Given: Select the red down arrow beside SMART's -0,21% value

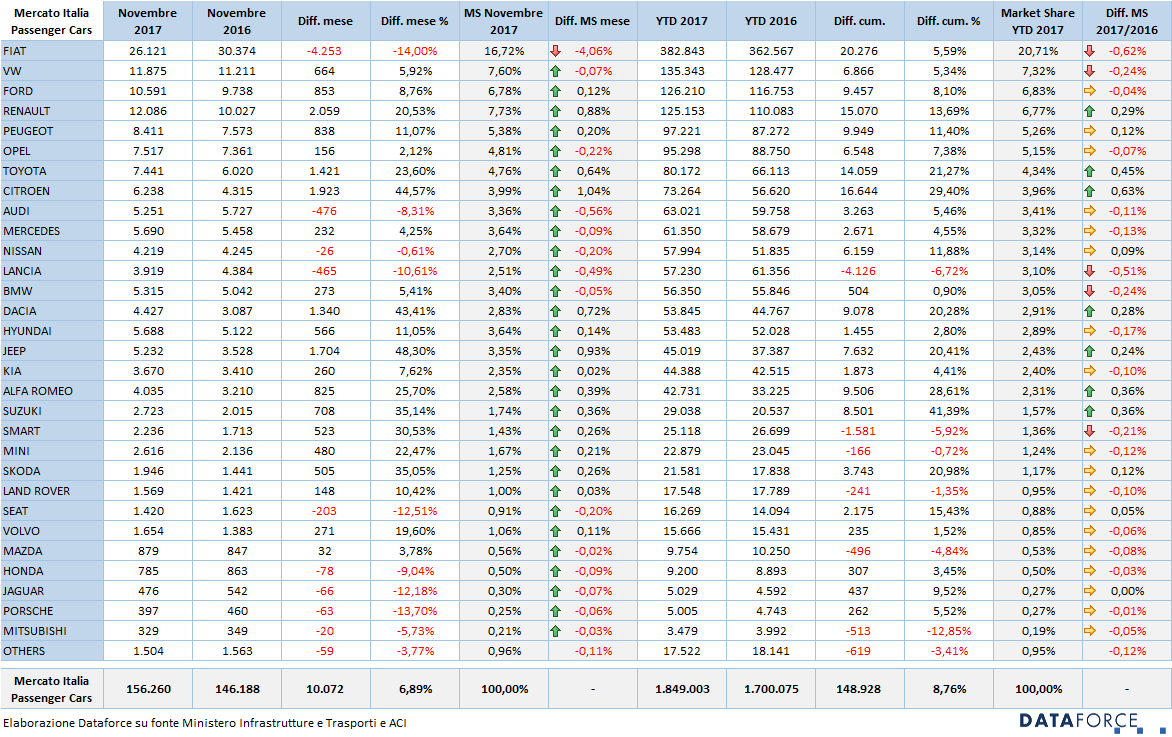Looking at the screenshot, I should pyautogui.click(x=1090, y=431).
